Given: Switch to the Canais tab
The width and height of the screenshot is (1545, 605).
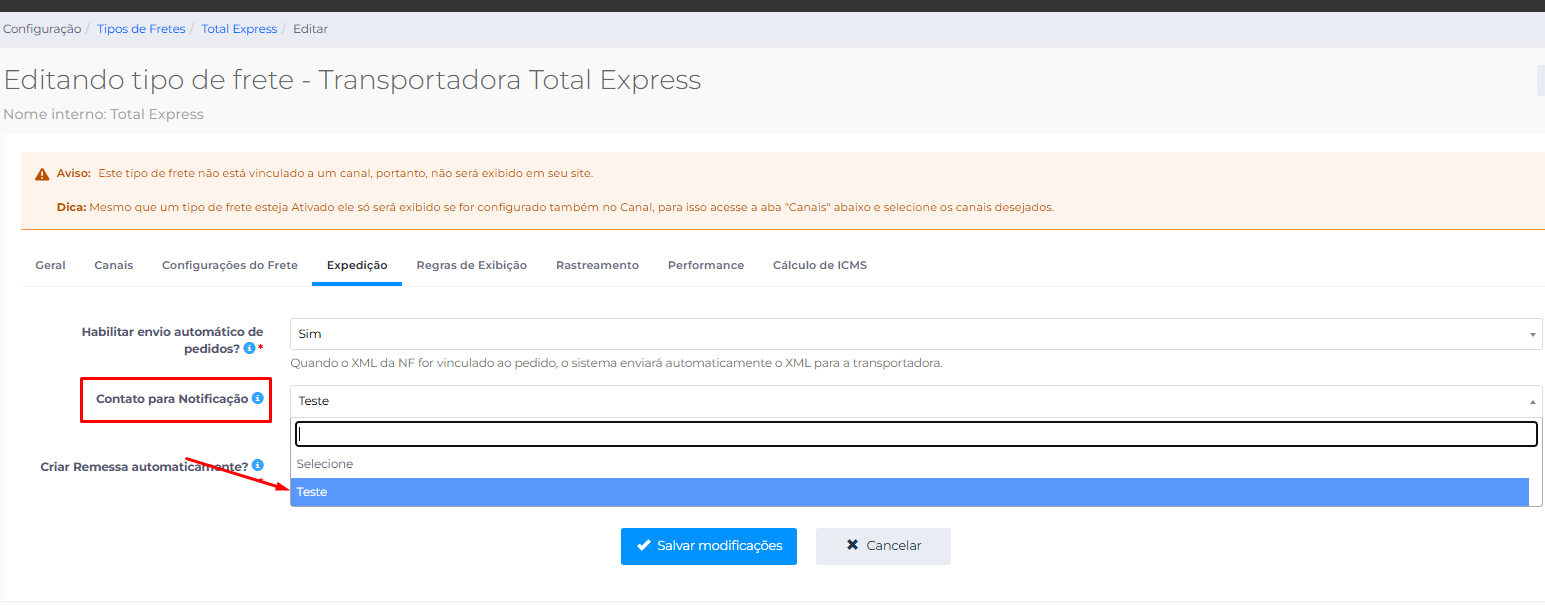Looking at the screenshot, I should pos(114,265).
